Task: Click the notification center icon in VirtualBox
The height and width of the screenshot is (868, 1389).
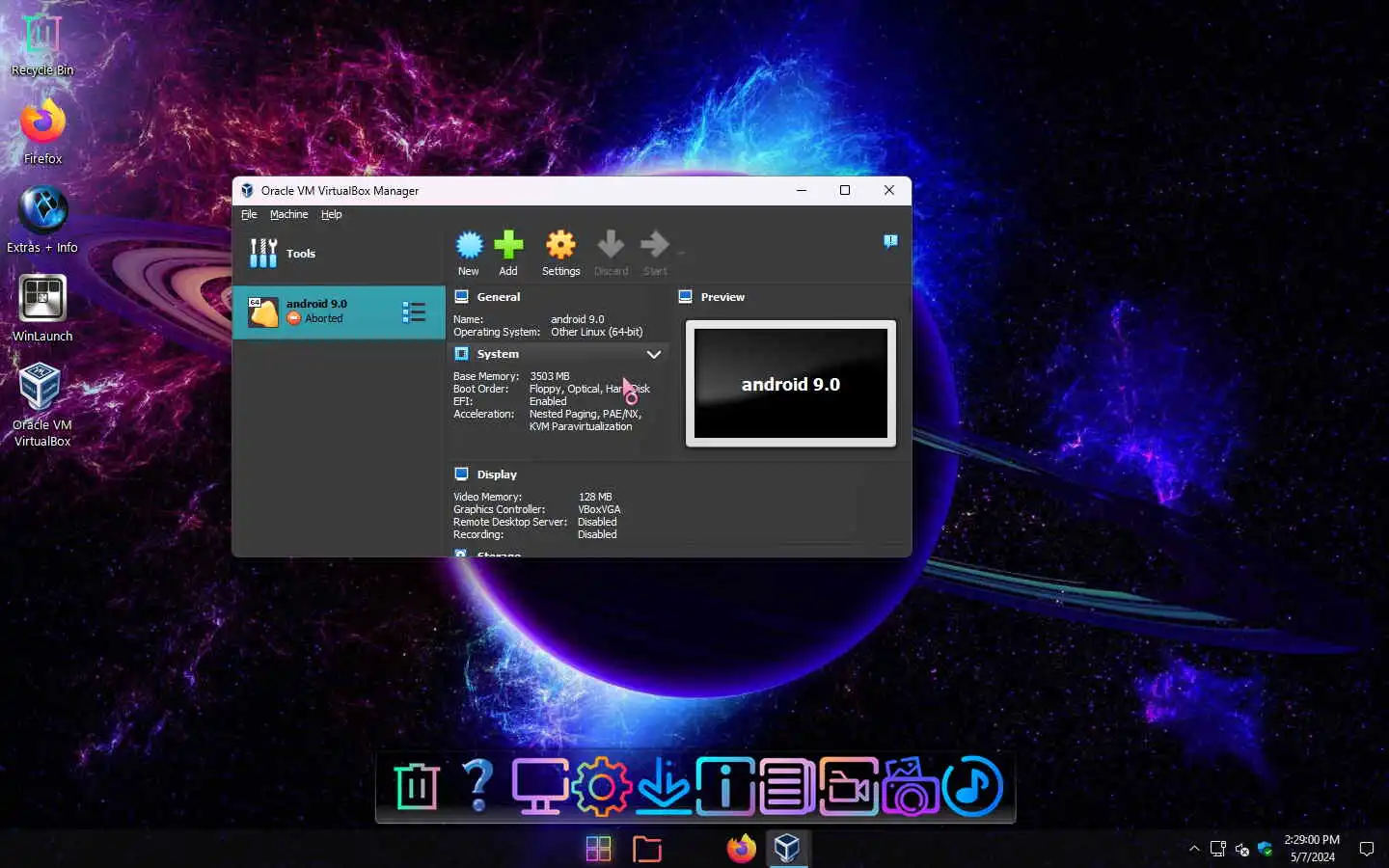Action: click(890, 241)
